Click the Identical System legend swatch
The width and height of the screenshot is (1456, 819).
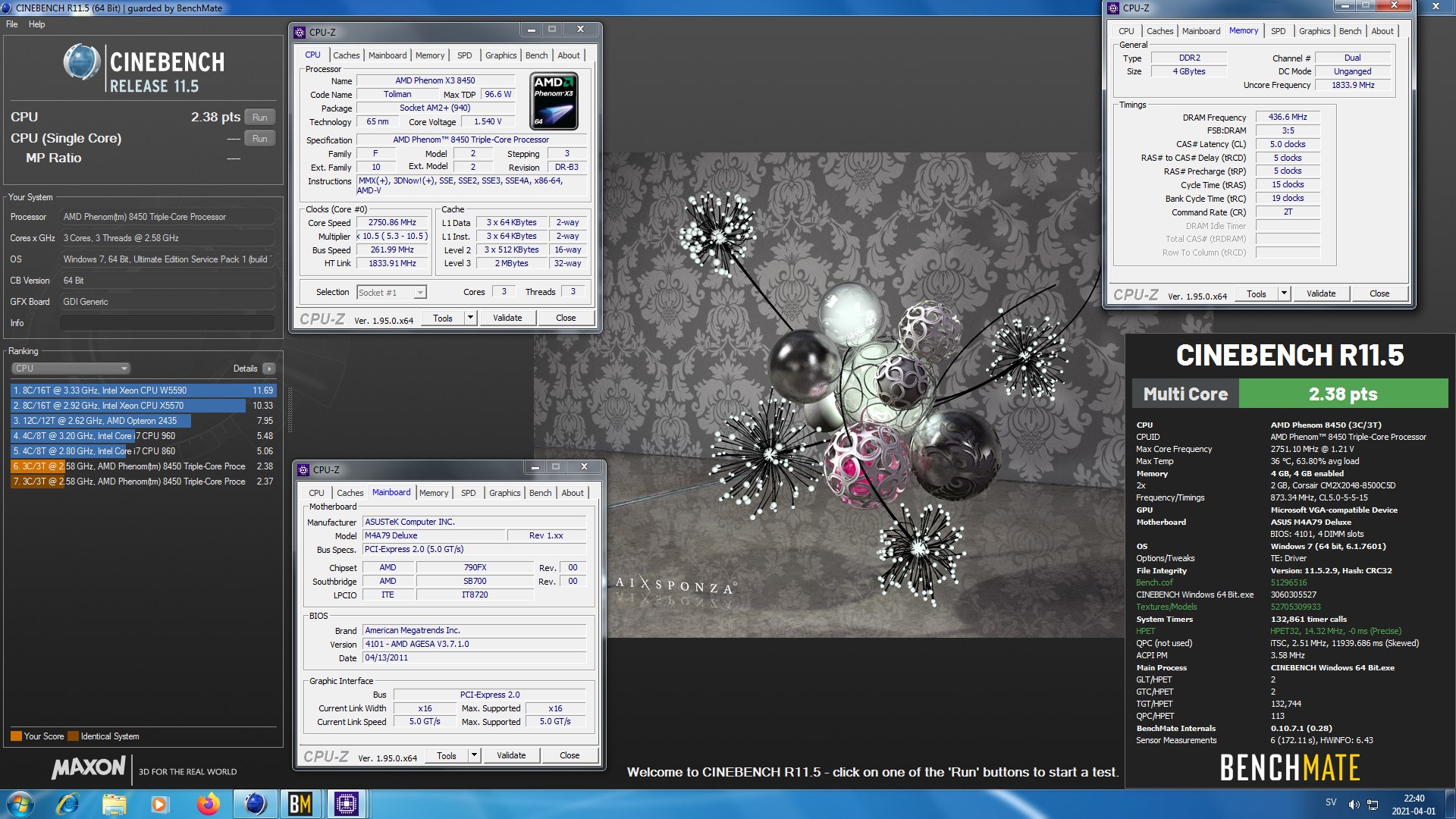(x=73, y=736)
